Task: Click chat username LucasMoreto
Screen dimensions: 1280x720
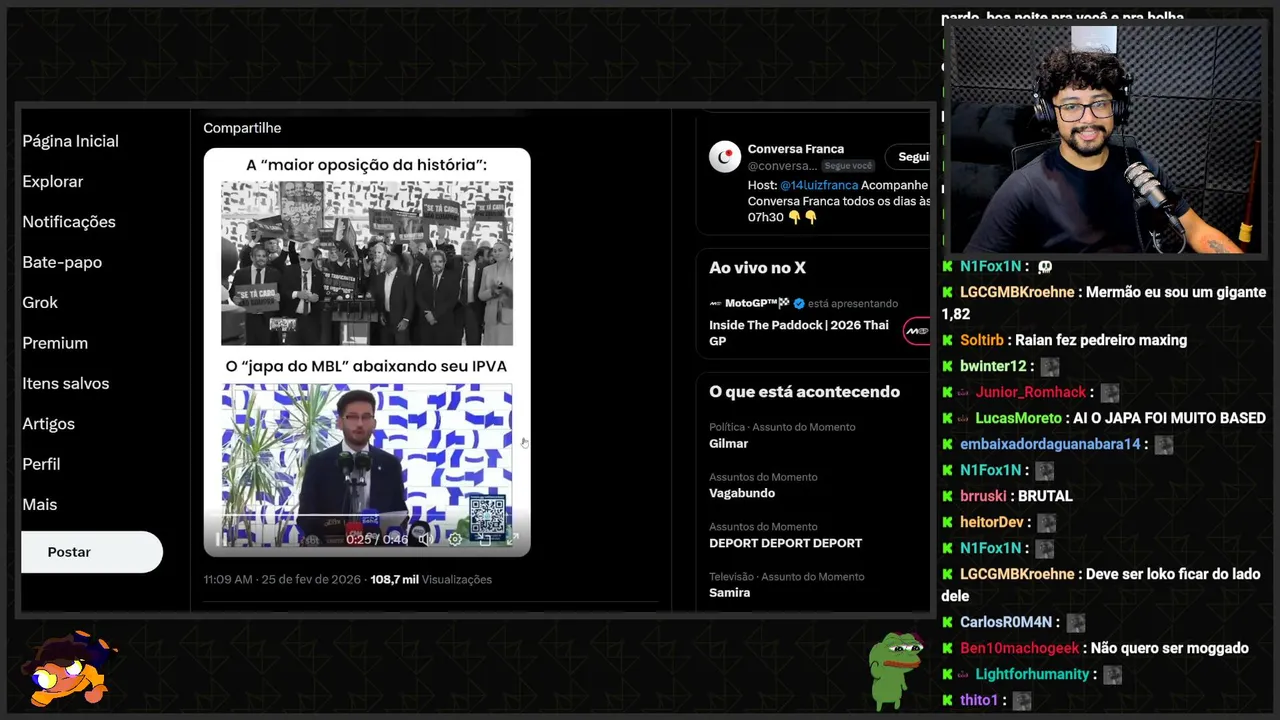Action: coord(1018,418)
